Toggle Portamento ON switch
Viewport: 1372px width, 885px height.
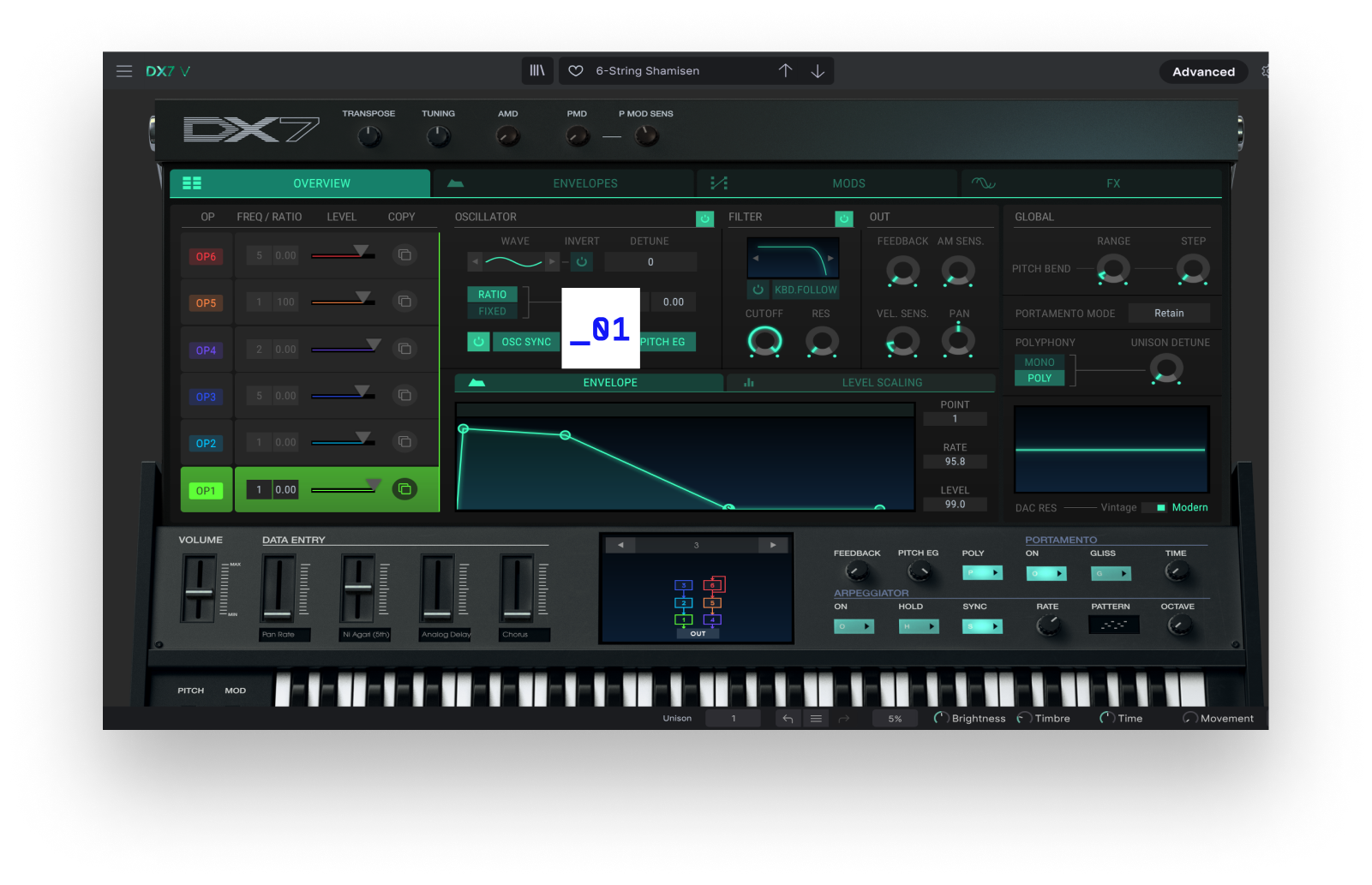[x=1046, y=573]
